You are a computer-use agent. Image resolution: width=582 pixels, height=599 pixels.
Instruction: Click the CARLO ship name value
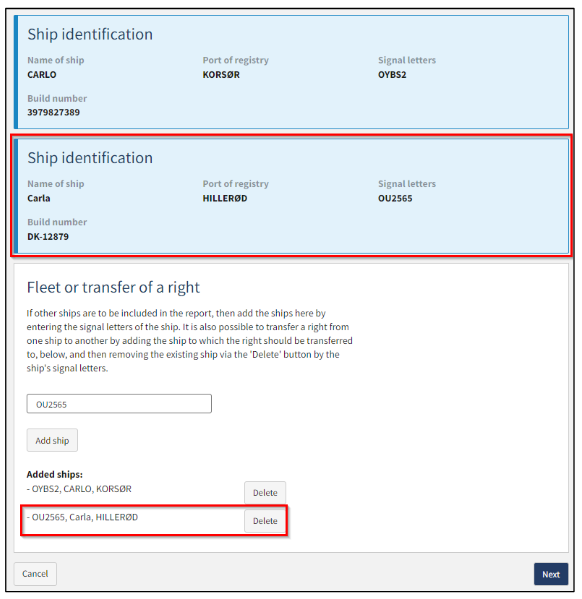click(x=42, y=74)
